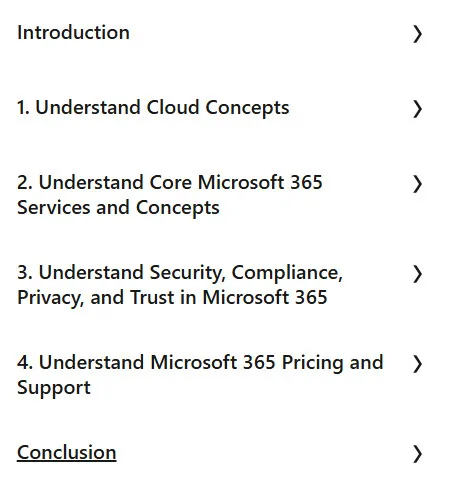Open chapter 1. Understand Cloud Concepts
The height and width of the screenshot is (491, 455).
(x=153, y=108)
